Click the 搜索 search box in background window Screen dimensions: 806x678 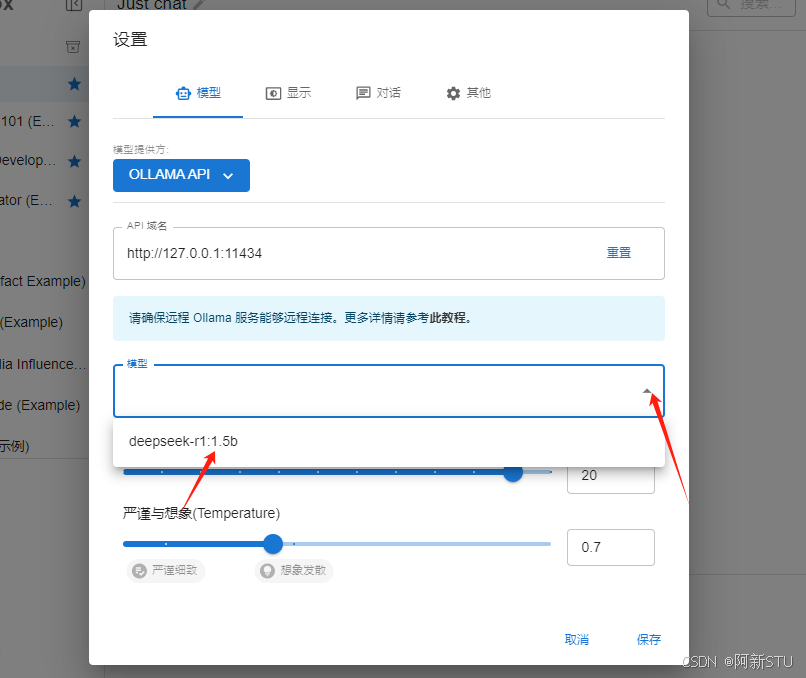(751, 6)
